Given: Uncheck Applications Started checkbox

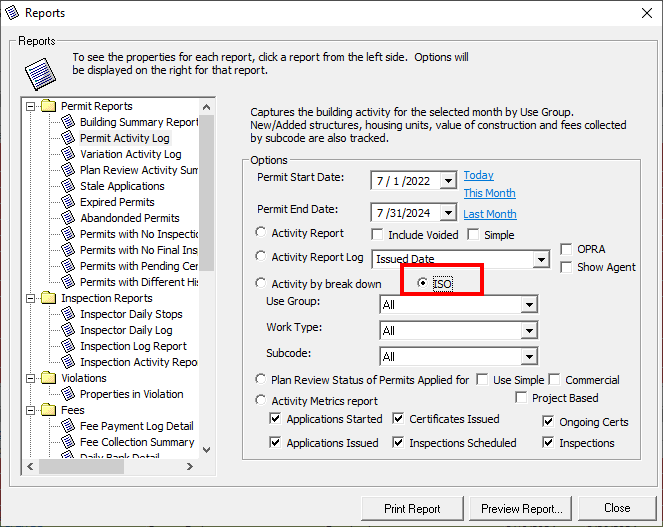Looking at the screenshot, I should tap(275, 419).
